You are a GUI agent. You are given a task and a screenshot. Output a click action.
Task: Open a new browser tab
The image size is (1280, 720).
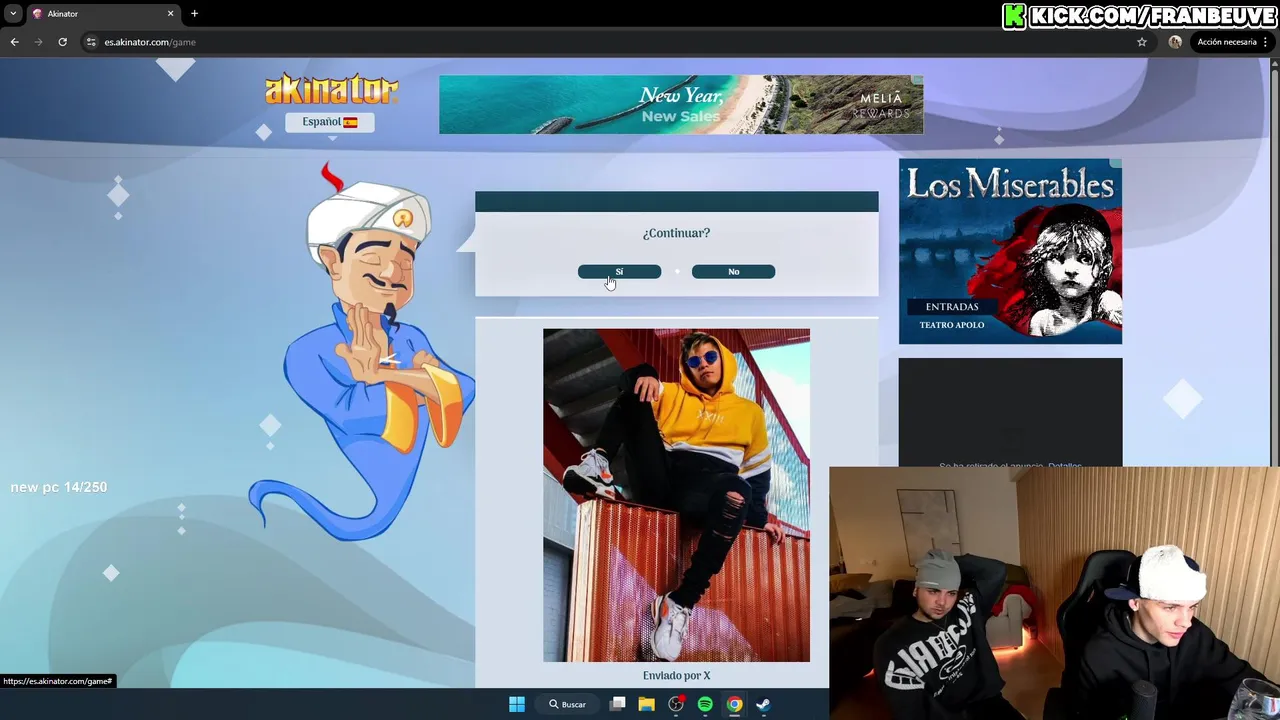[x=194, y=14]
